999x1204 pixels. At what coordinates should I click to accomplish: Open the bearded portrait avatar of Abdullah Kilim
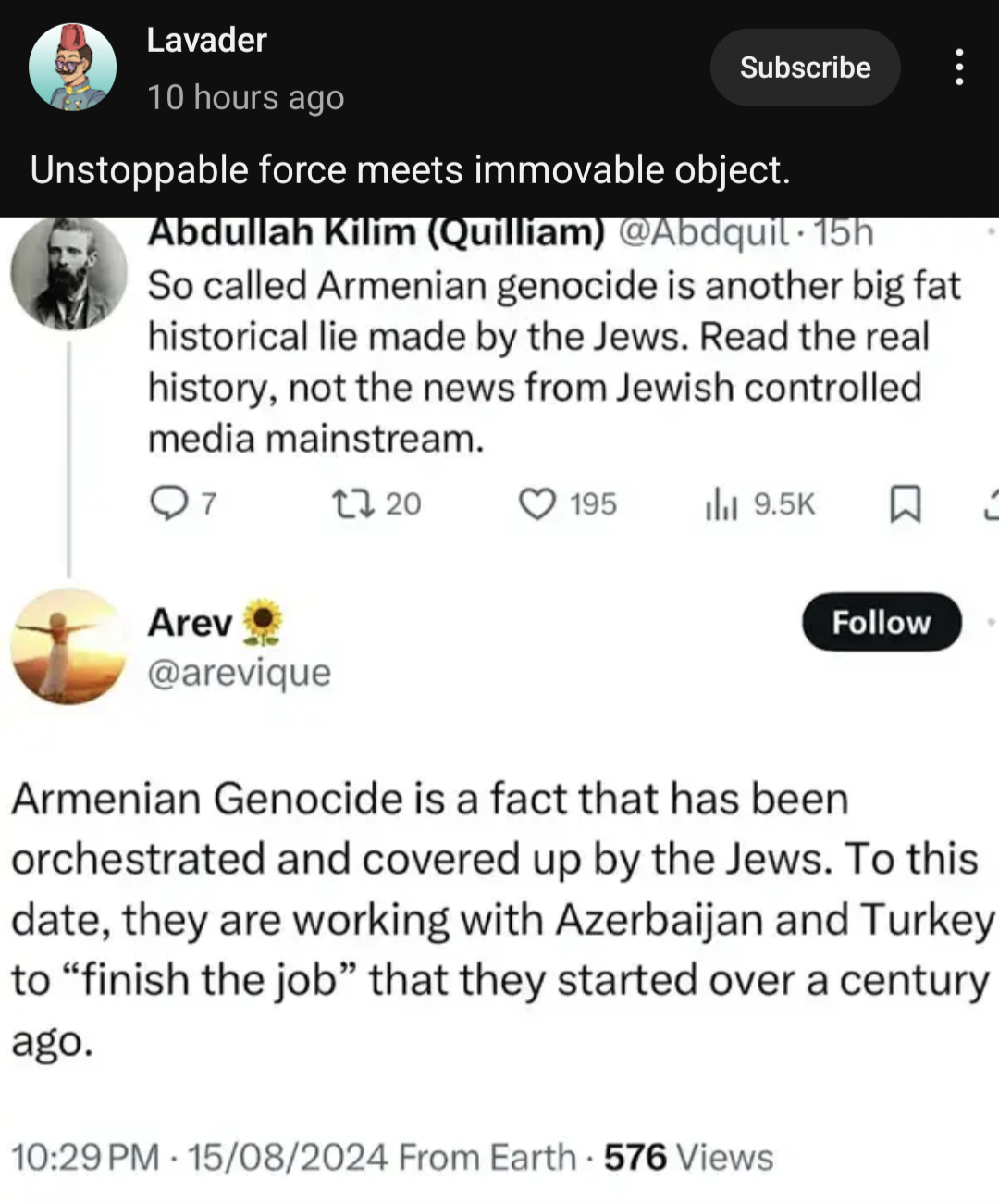68,272
